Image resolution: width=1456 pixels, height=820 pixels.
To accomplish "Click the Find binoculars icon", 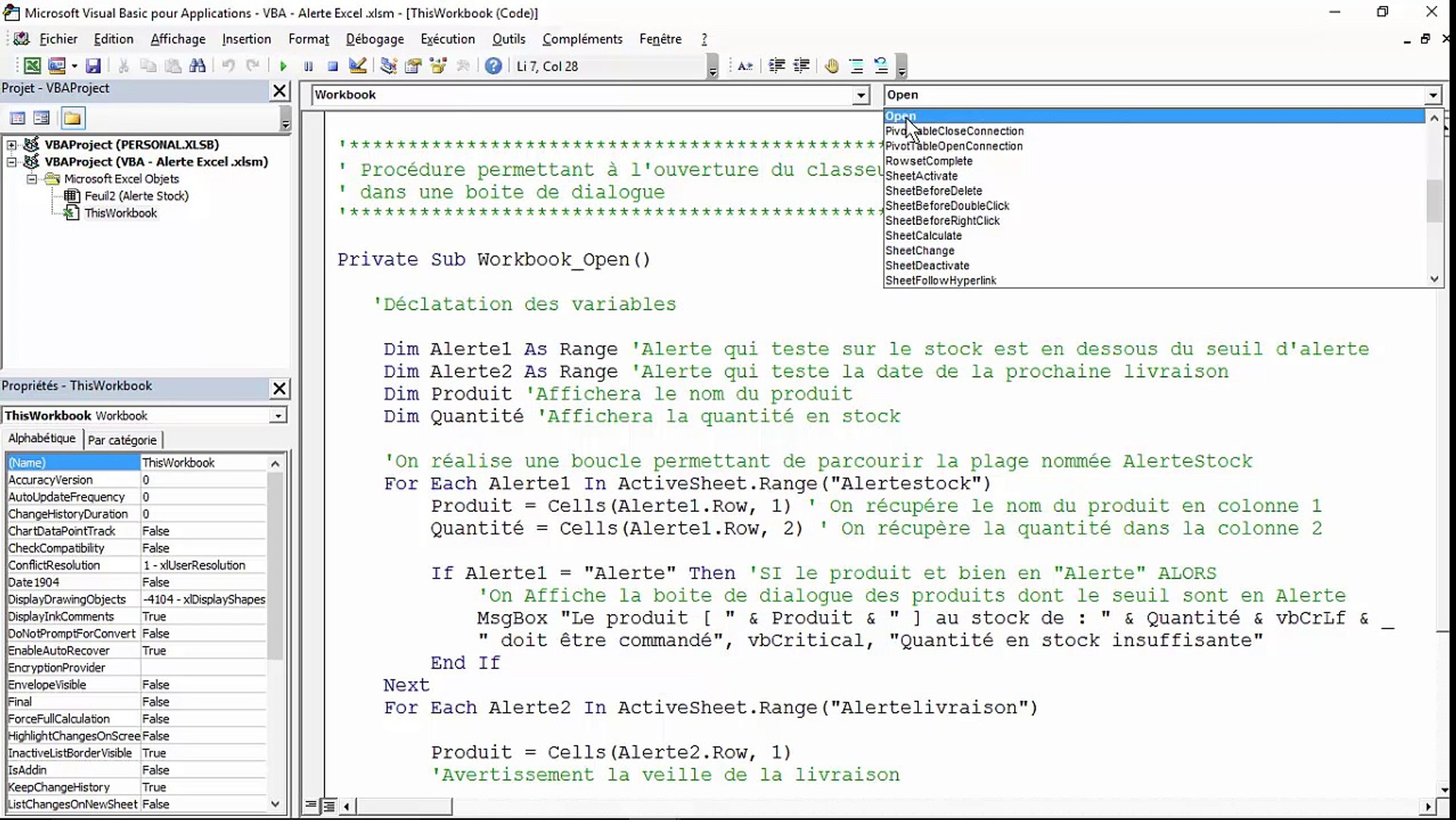I will tap(197, 66).
